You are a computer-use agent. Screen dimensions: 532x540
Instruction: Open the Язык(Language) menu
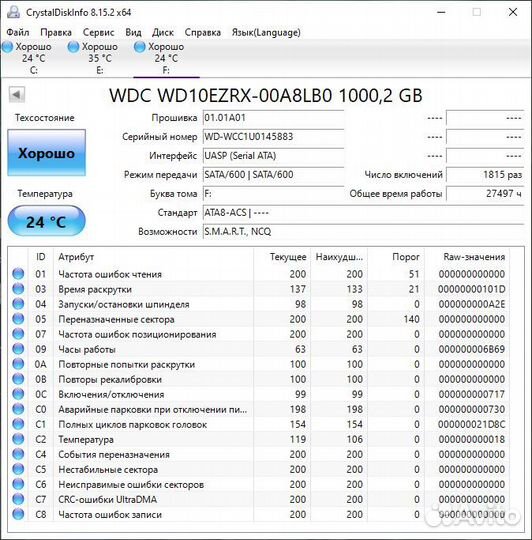266,32
